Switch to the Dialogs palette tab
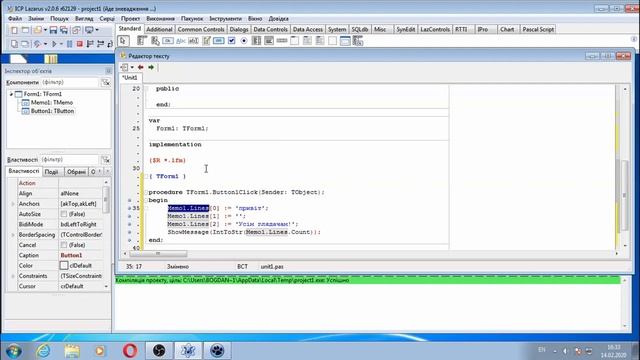This screenshot has width=640, height=360. [x=239, y=29]
